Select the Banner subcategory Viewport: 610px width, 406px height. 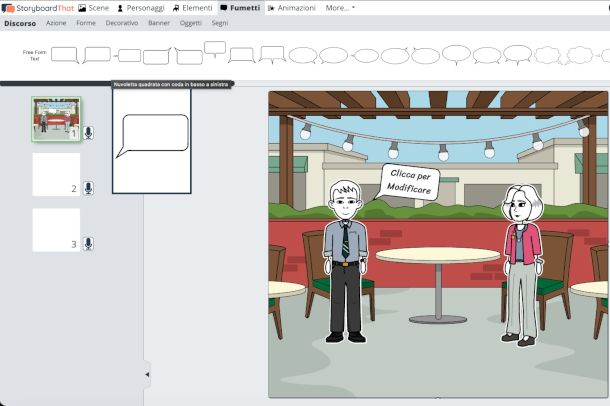159,23
